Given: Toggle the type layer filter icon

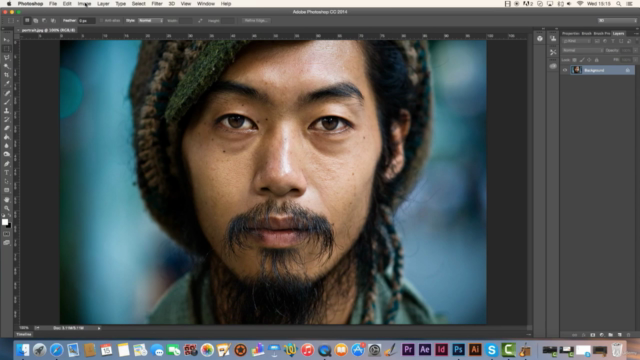Looking at the screenshot, I should 613,41.
